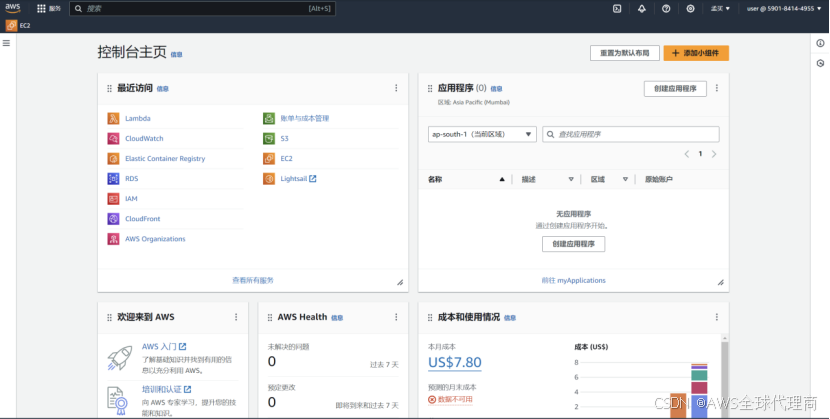Click the 信息 link next to 最近访问
The height and width of the screenshot is (419, 830).
[x=163, y=89]
